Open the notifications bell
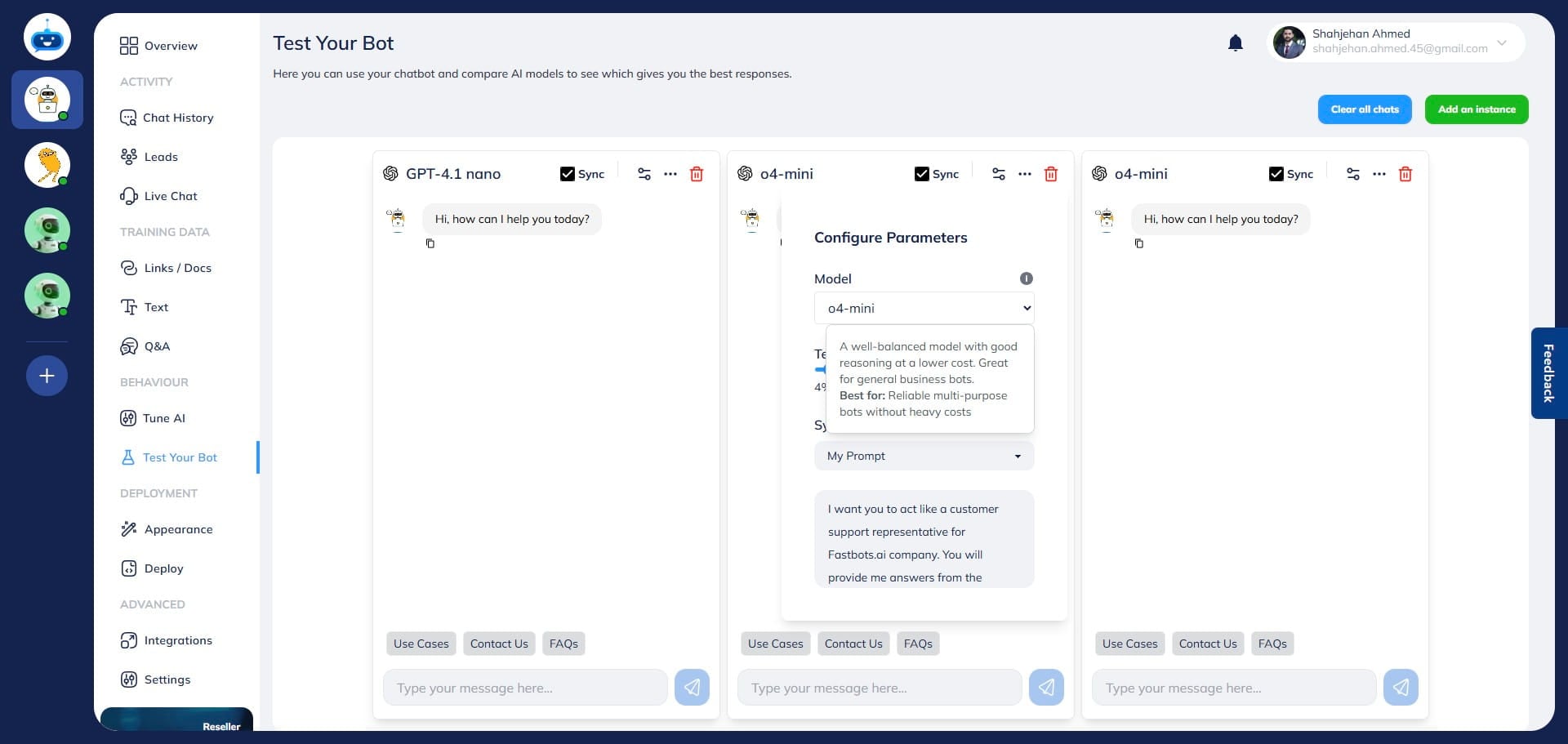 1236,42
